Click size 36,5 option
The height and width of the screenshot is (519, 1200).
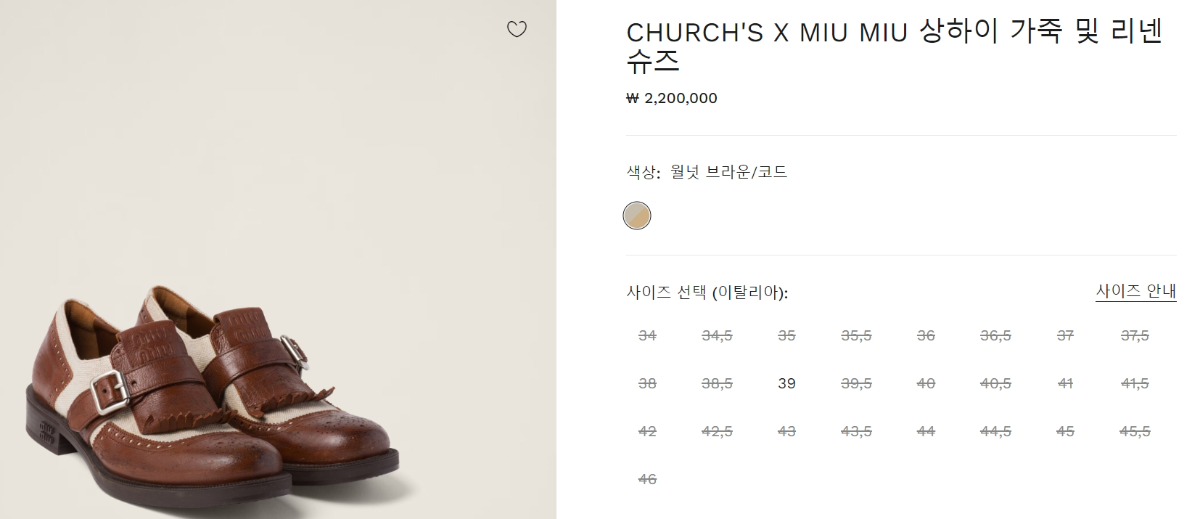tap(996, 336)
